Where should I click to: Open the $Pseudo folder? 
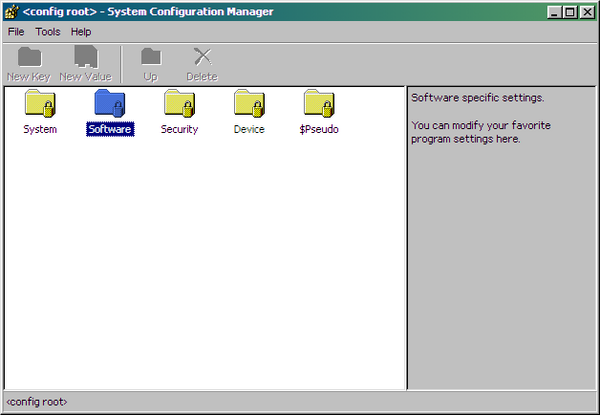(x=319, y=105)
